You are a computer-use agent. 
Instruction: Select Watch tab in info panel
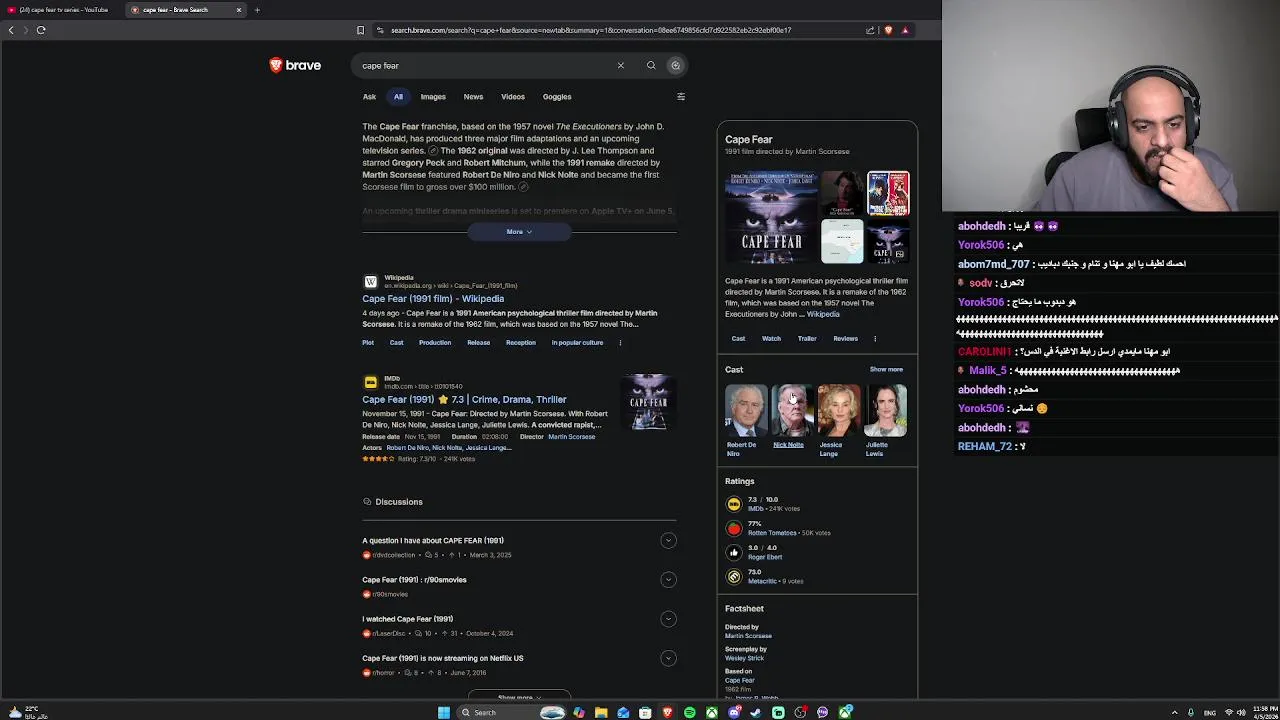click(x=771, y=338)
